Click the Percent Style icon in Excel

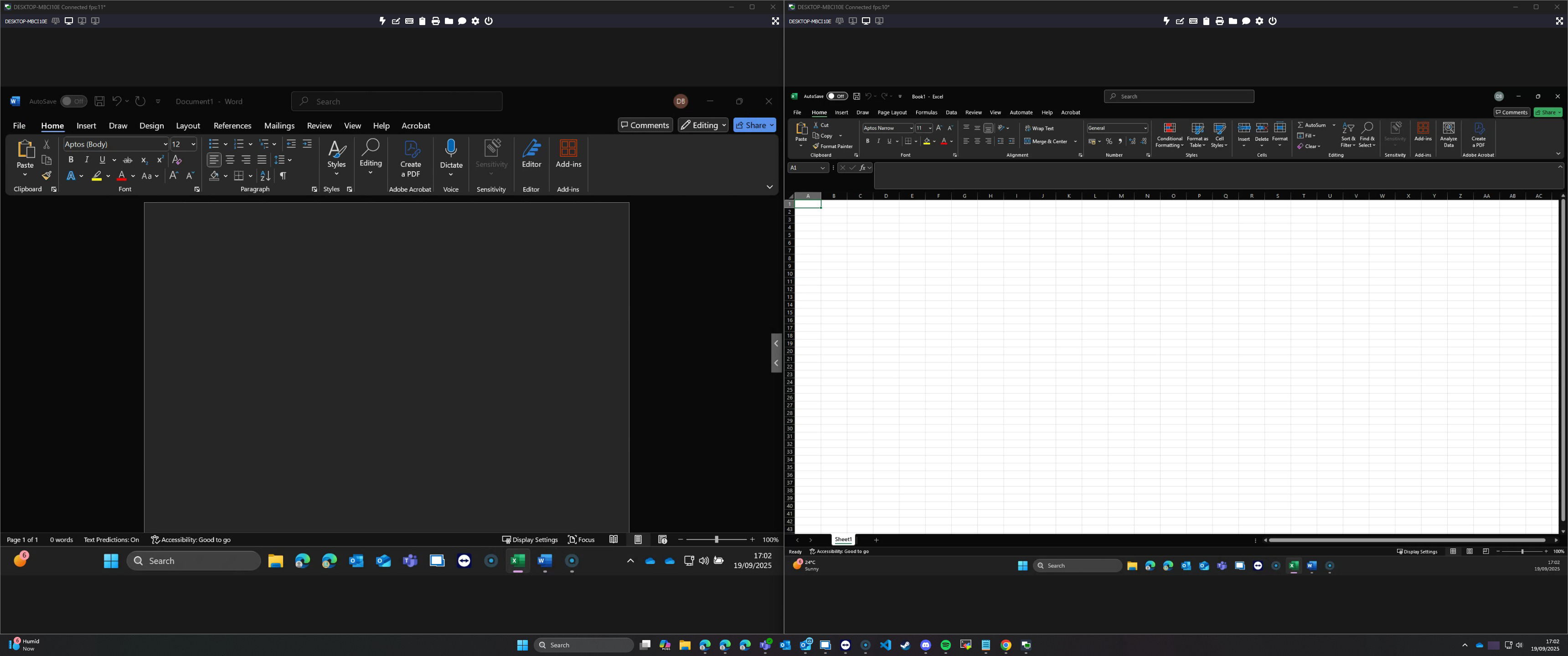[1109, 141]
